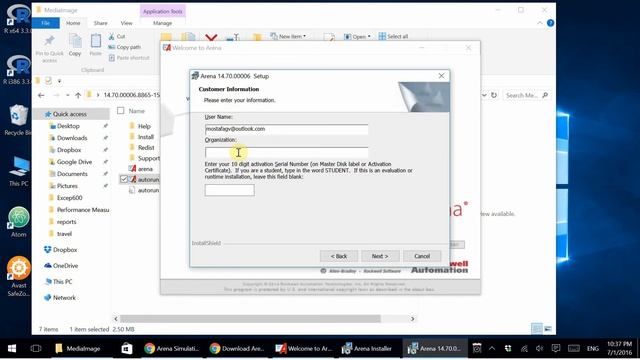Switch to the Home ribbon tab
The width and height of the screenshot is (640, 360).
(73, 23)
